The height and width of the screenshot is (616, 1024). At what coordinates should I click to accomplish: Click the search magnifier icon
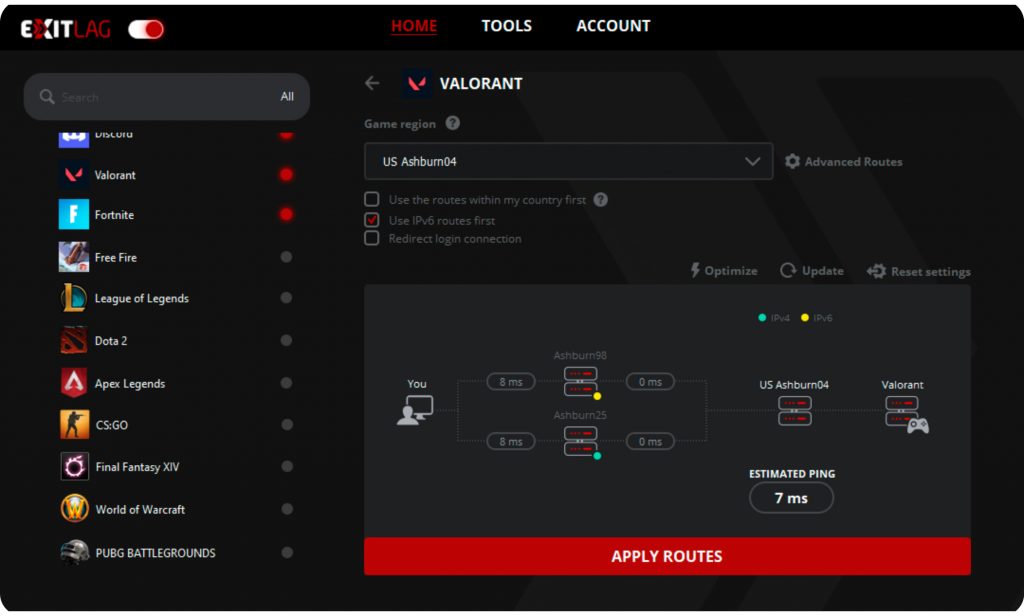47,97
